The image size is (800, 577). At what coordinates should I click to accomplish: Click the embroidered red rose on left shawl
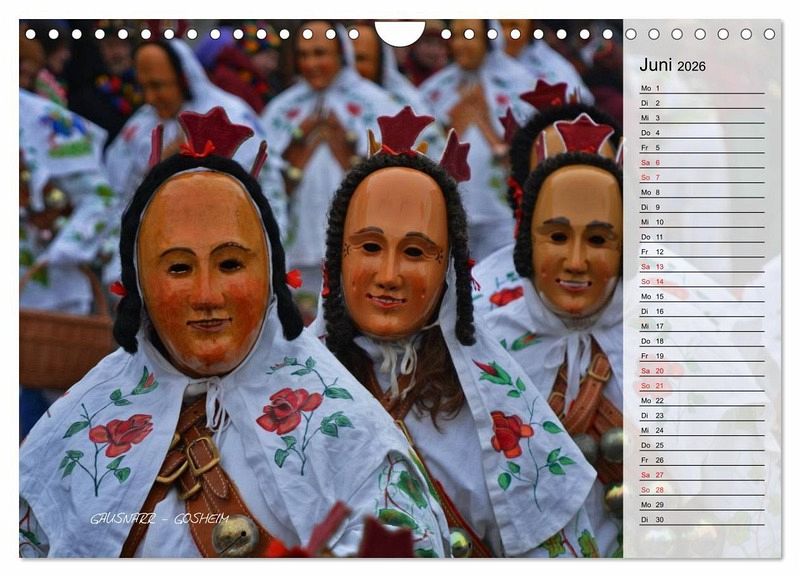tap(122, 434)
